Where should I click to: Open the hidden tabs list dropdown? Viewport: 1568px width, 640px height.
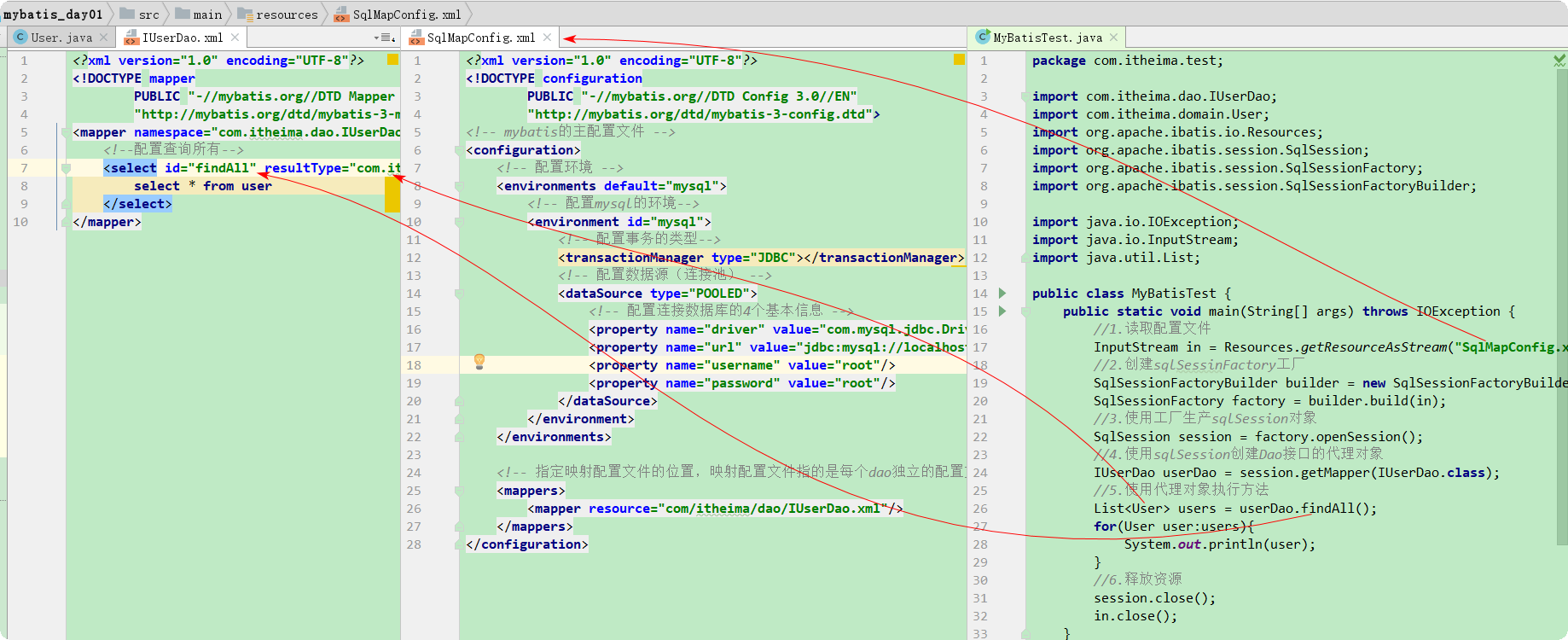pos(384,38)
